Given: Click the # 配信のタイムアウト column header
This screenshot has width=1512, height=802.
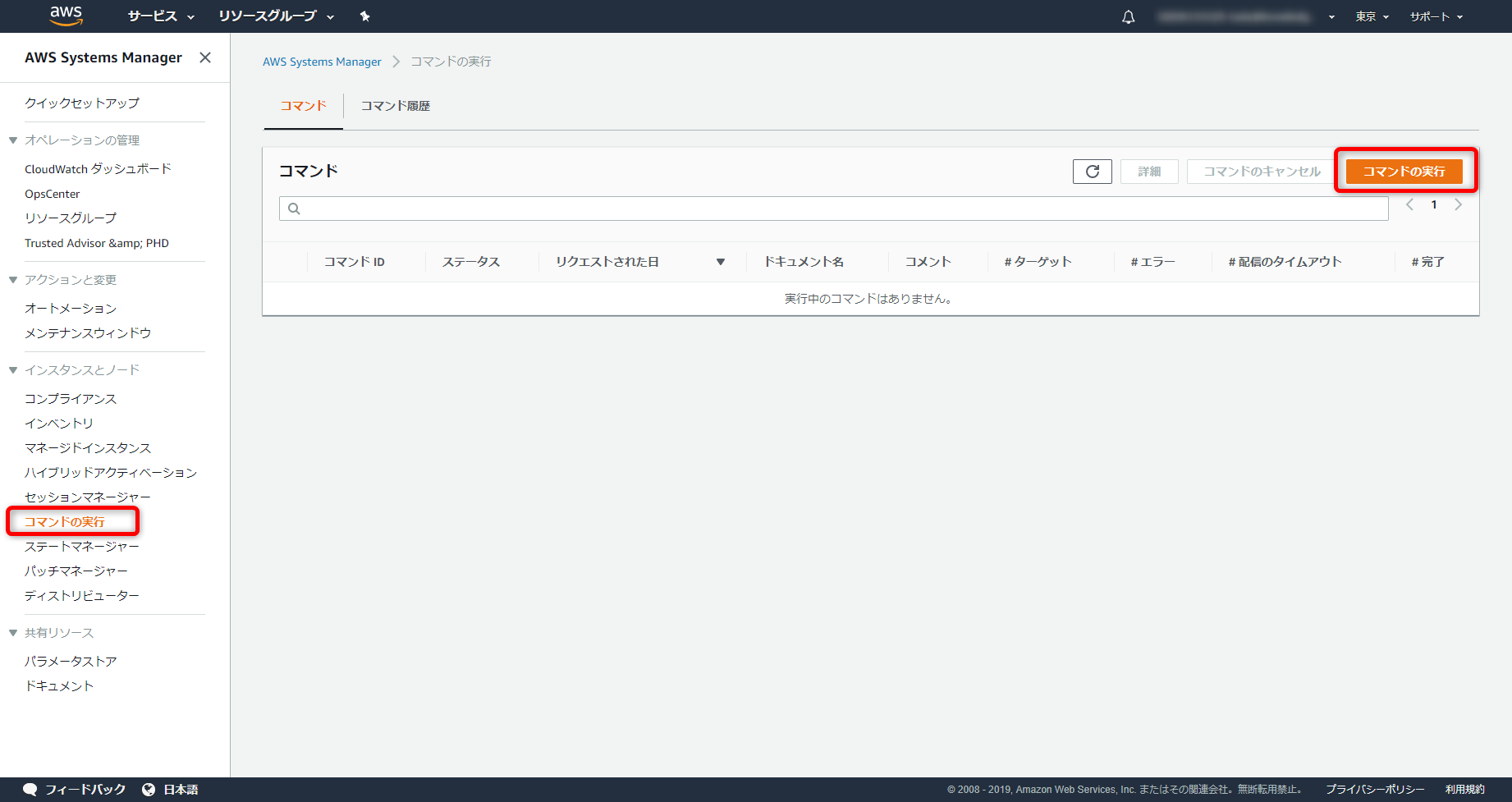Looking at the screenshot, I should click(1285, 262).
